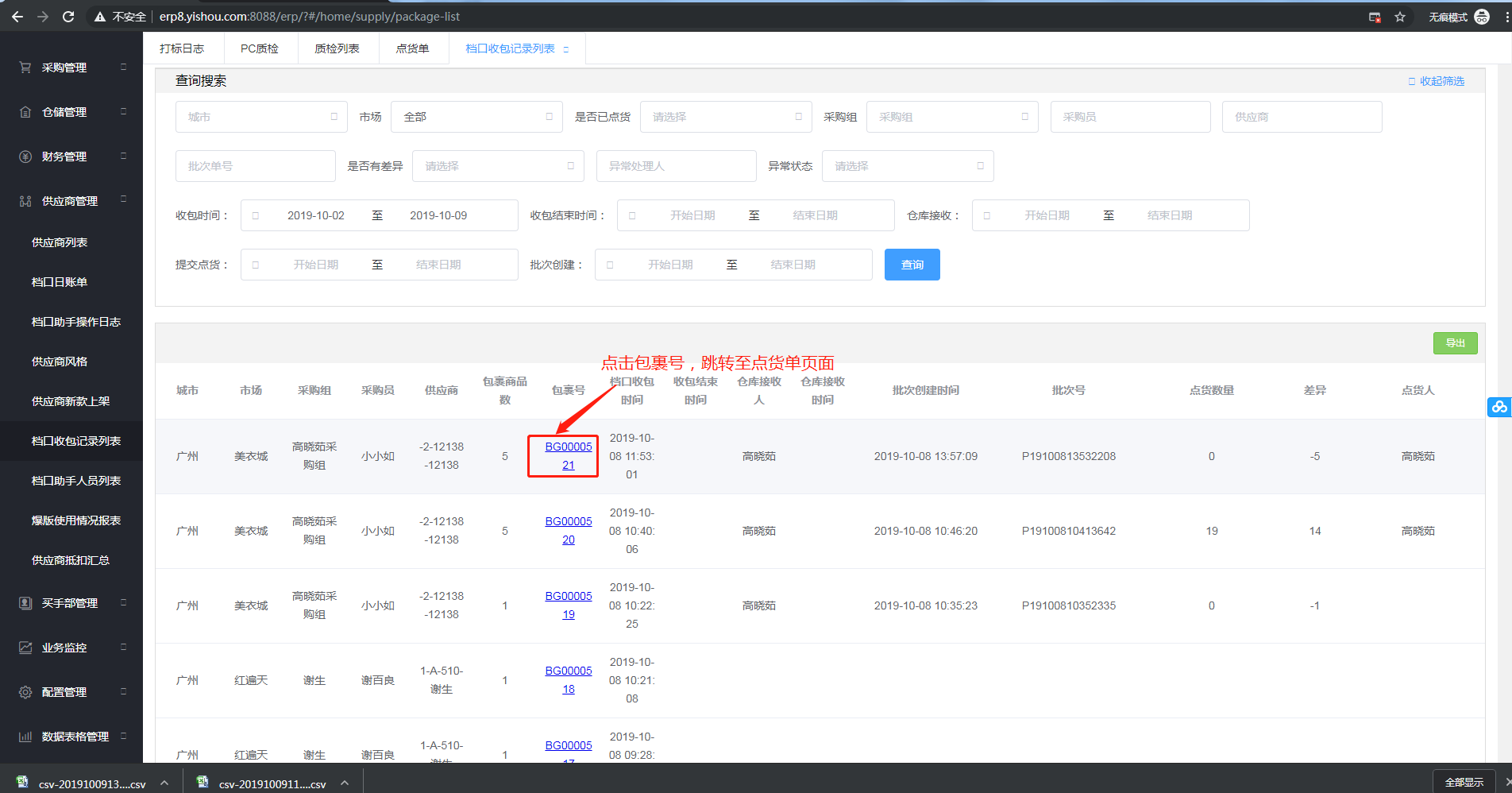Screen dimensions: 1512x793
Task: Open package link BG0000520
Action: tap(569, 531)
